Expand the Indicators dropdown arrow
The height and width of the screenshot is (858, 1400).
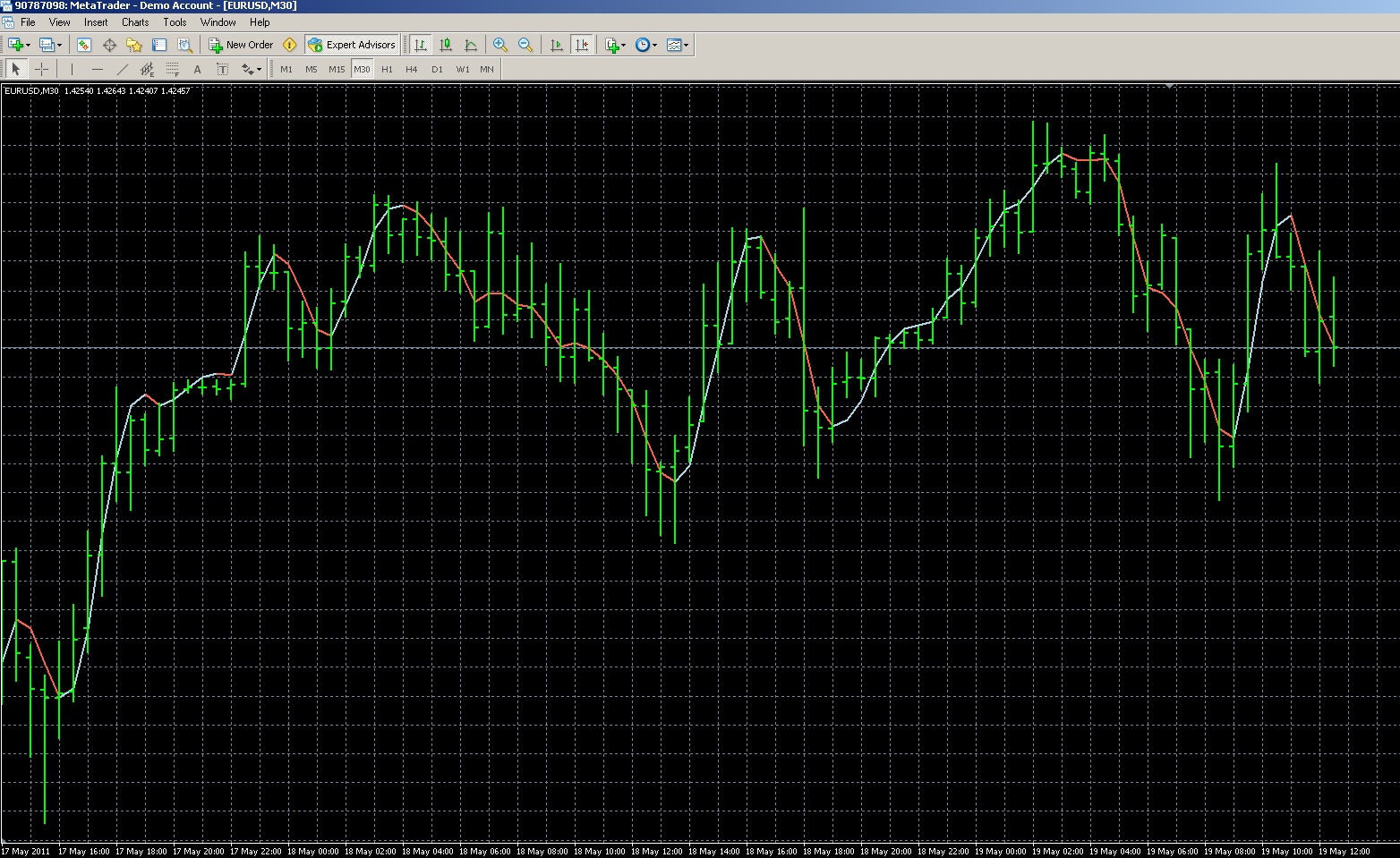[x=625, y=45]
